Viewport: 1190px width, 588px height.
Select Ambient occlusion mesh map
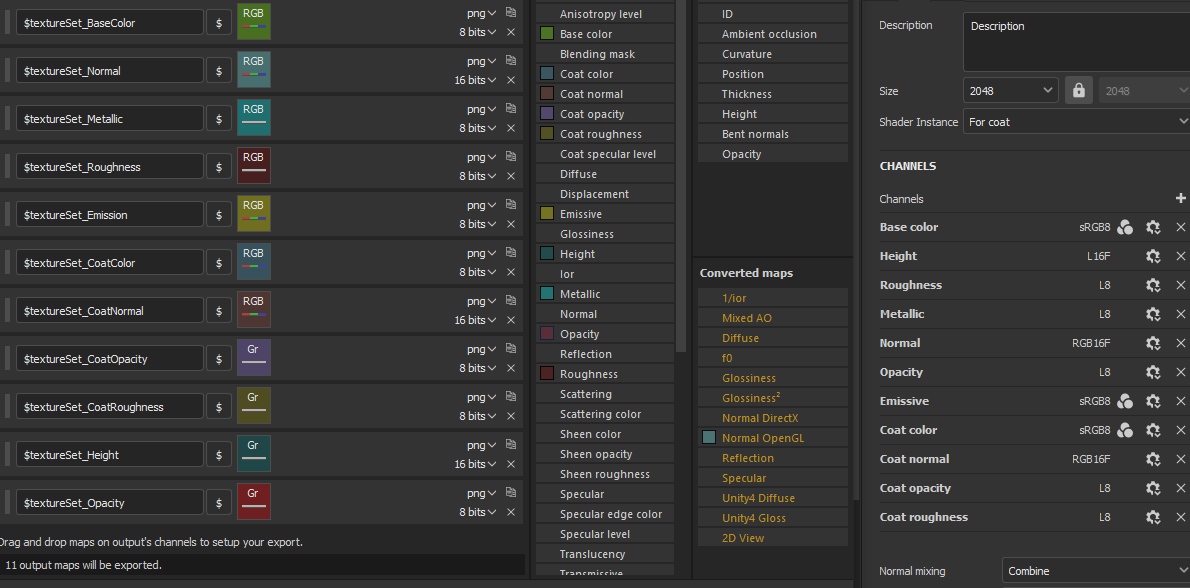[773, 34]
